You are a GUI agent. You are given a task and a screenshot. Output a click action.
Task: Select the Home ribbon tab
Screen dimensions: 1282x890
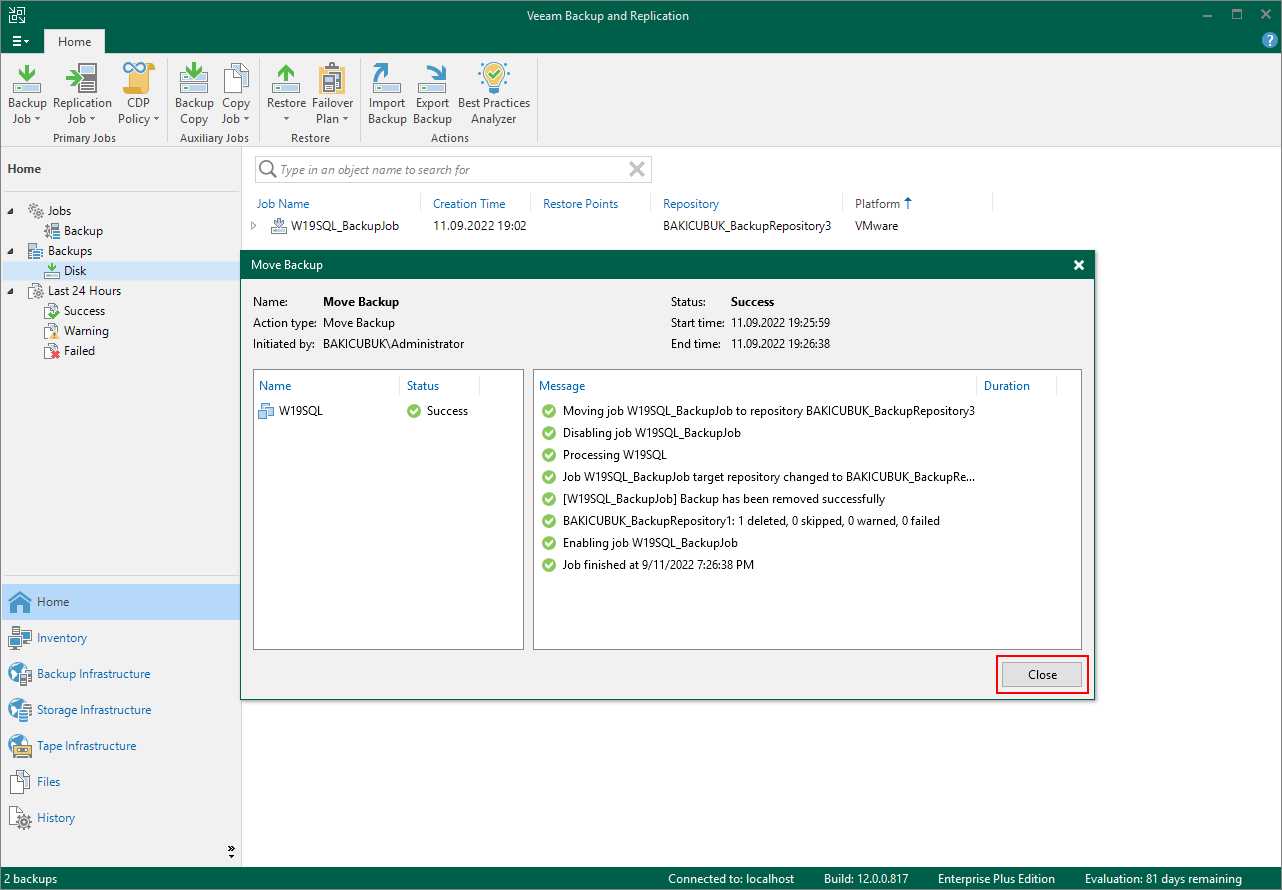click(x=74, y=42)
